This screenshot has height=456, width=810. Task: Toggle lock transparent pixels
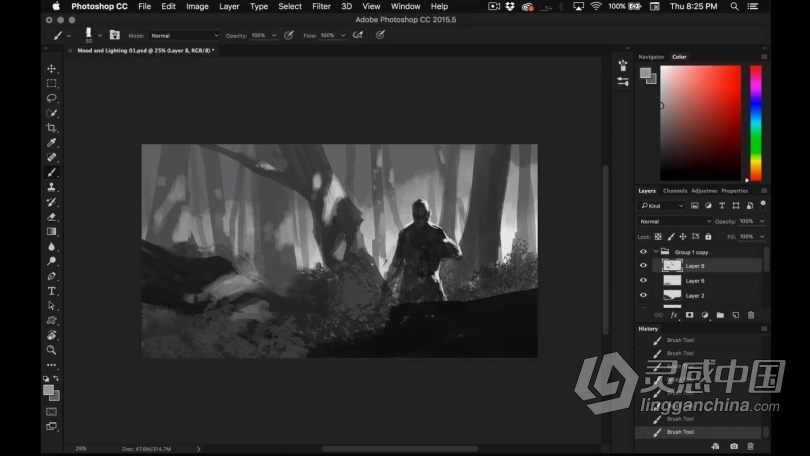[x=658, y=237]
